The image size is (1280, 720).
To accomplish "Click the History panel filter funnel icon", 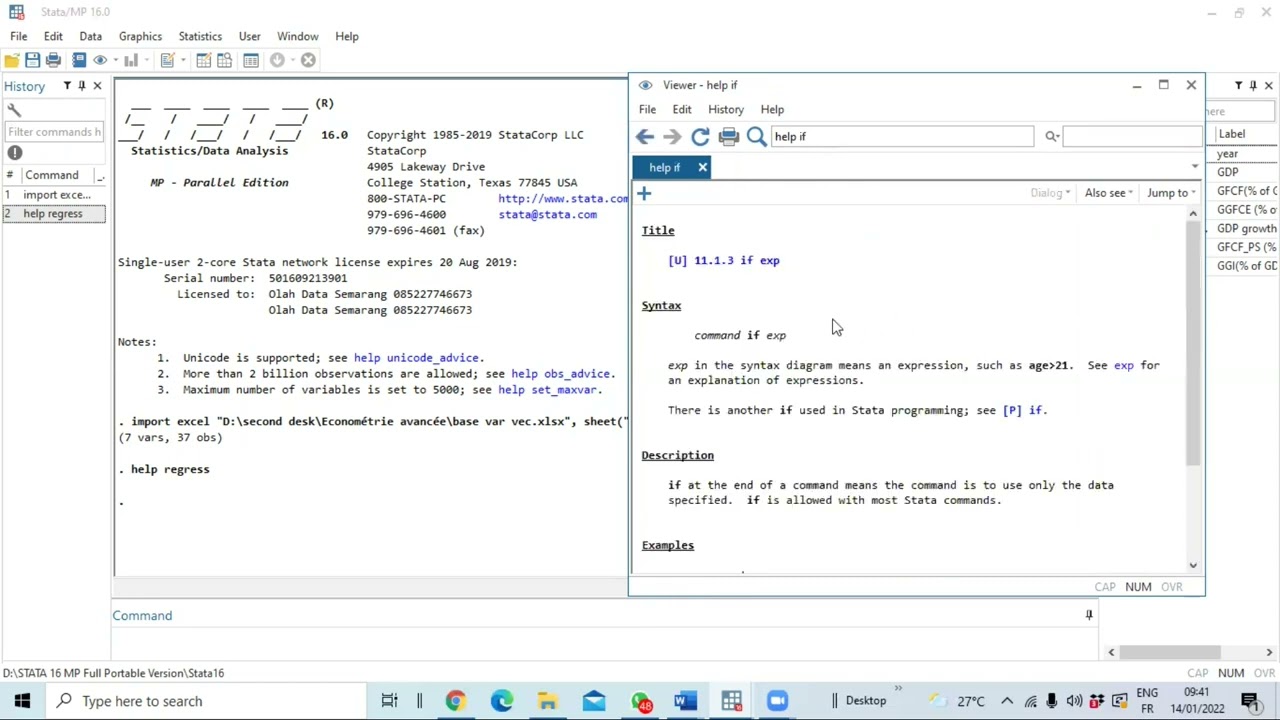I will pyautogui.click(x=67, y=86).
